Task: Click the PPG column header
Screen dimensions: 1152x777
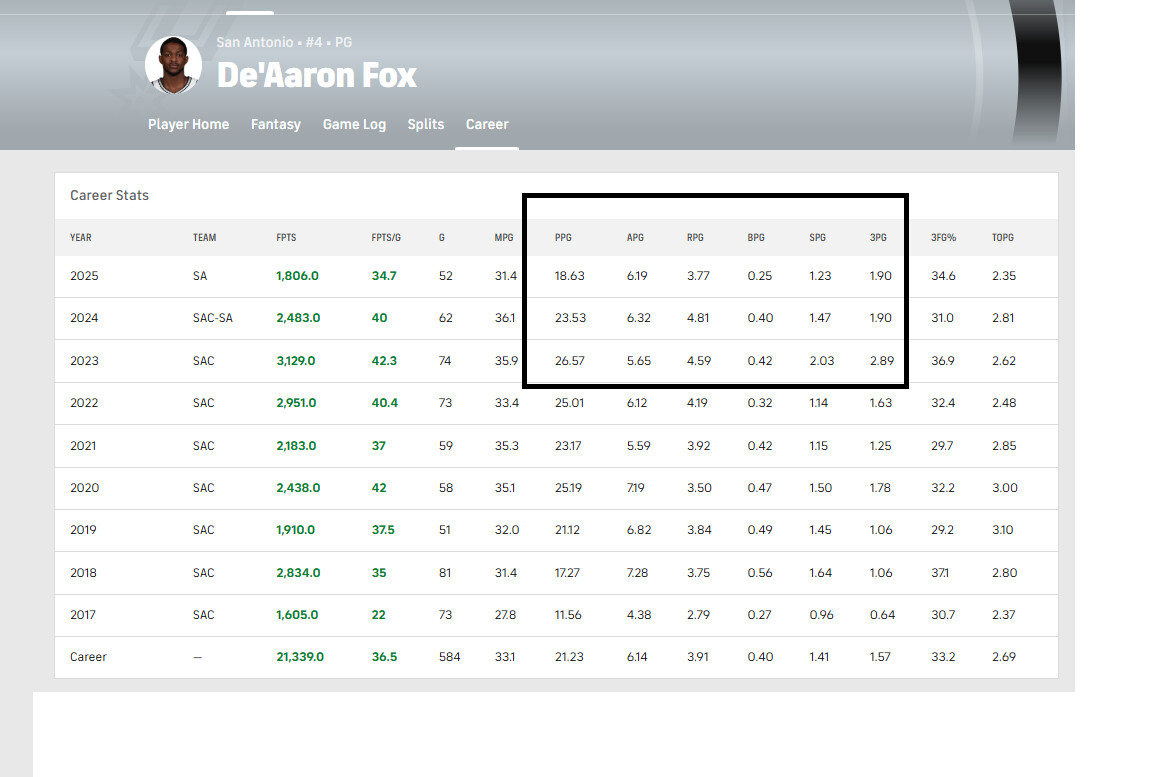Action: pos(563,238)
